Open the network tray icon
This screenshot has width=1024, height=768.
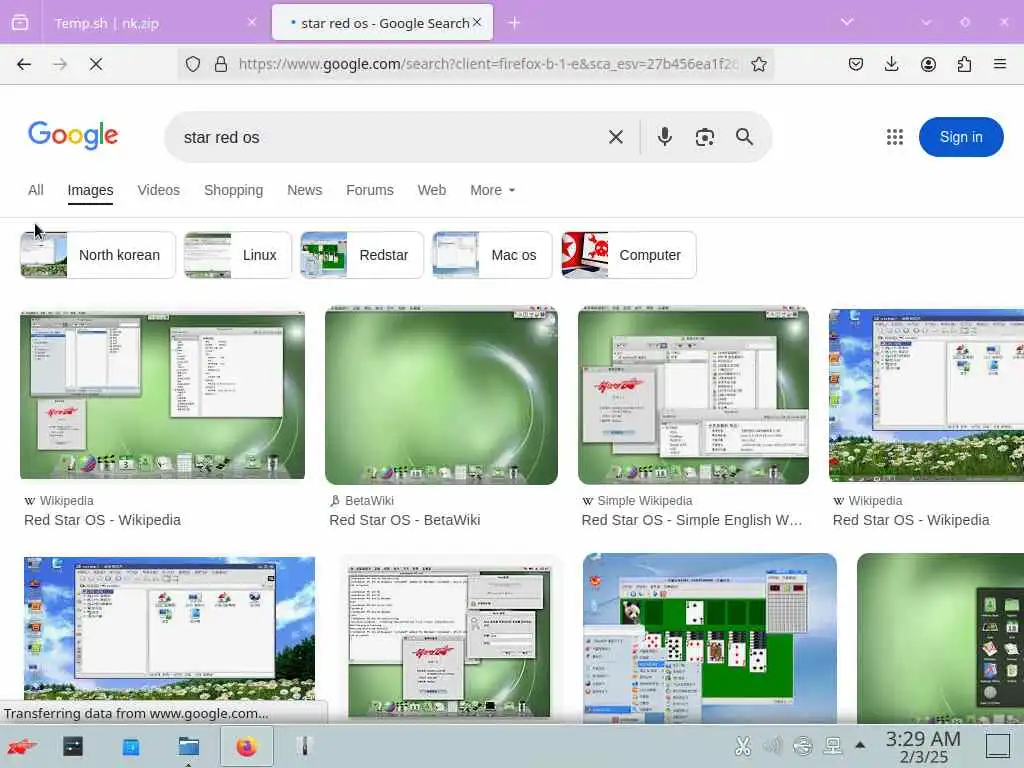point(833,746)
